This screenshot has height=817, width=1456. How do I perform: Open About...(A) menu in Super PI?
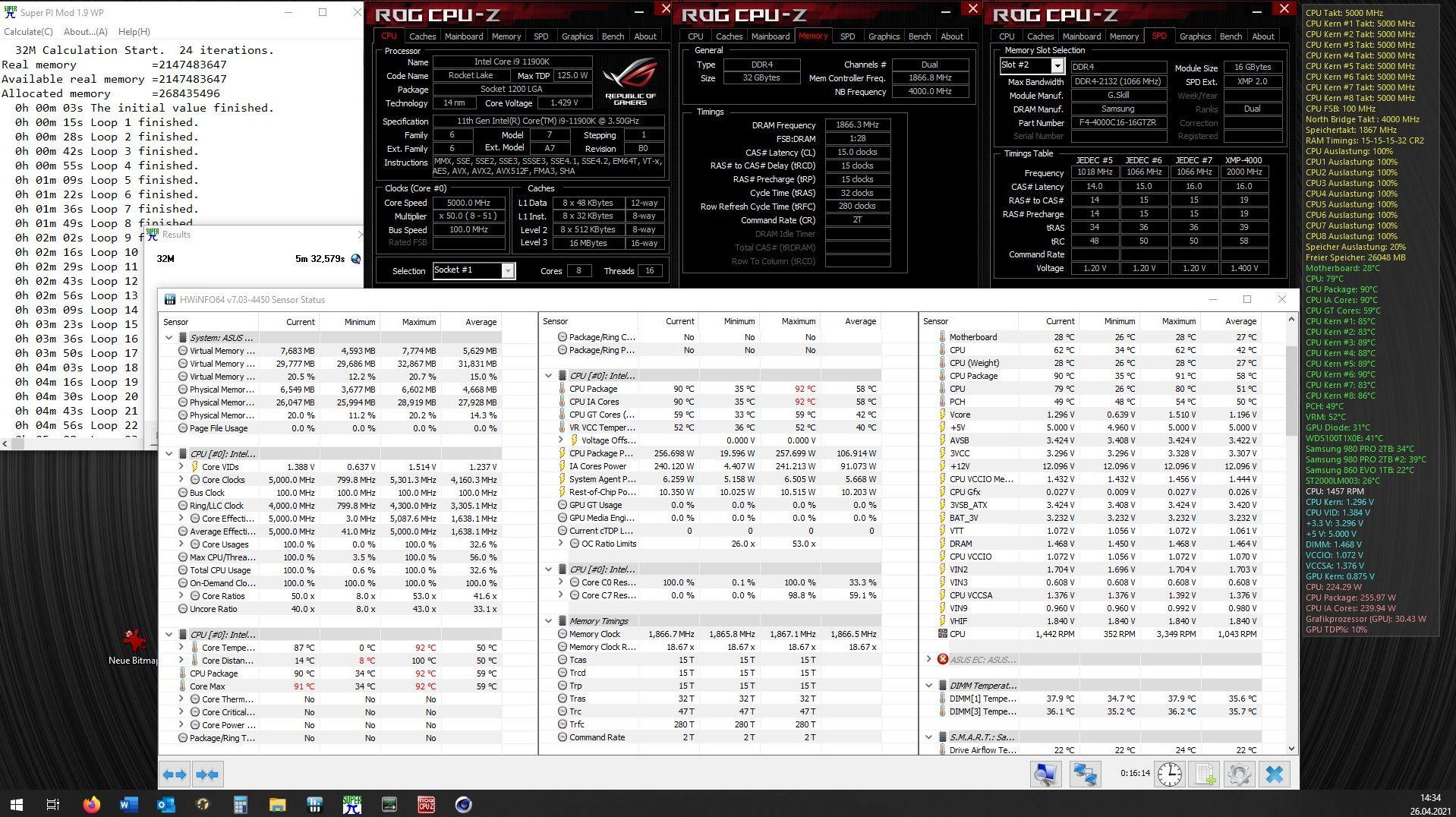coord(86,32)
